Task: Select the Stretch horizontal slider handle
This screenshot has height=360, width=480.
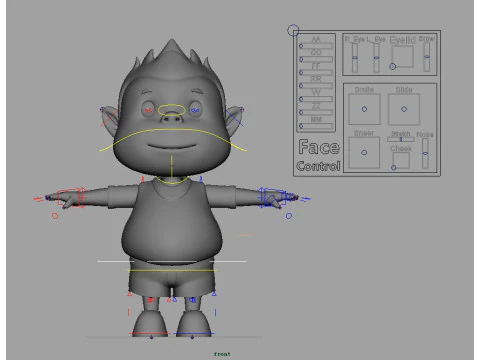Action: pos(401,139)
